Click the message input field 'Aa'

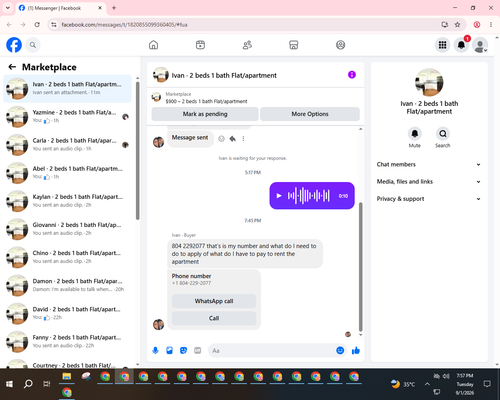tap(272, 351)
